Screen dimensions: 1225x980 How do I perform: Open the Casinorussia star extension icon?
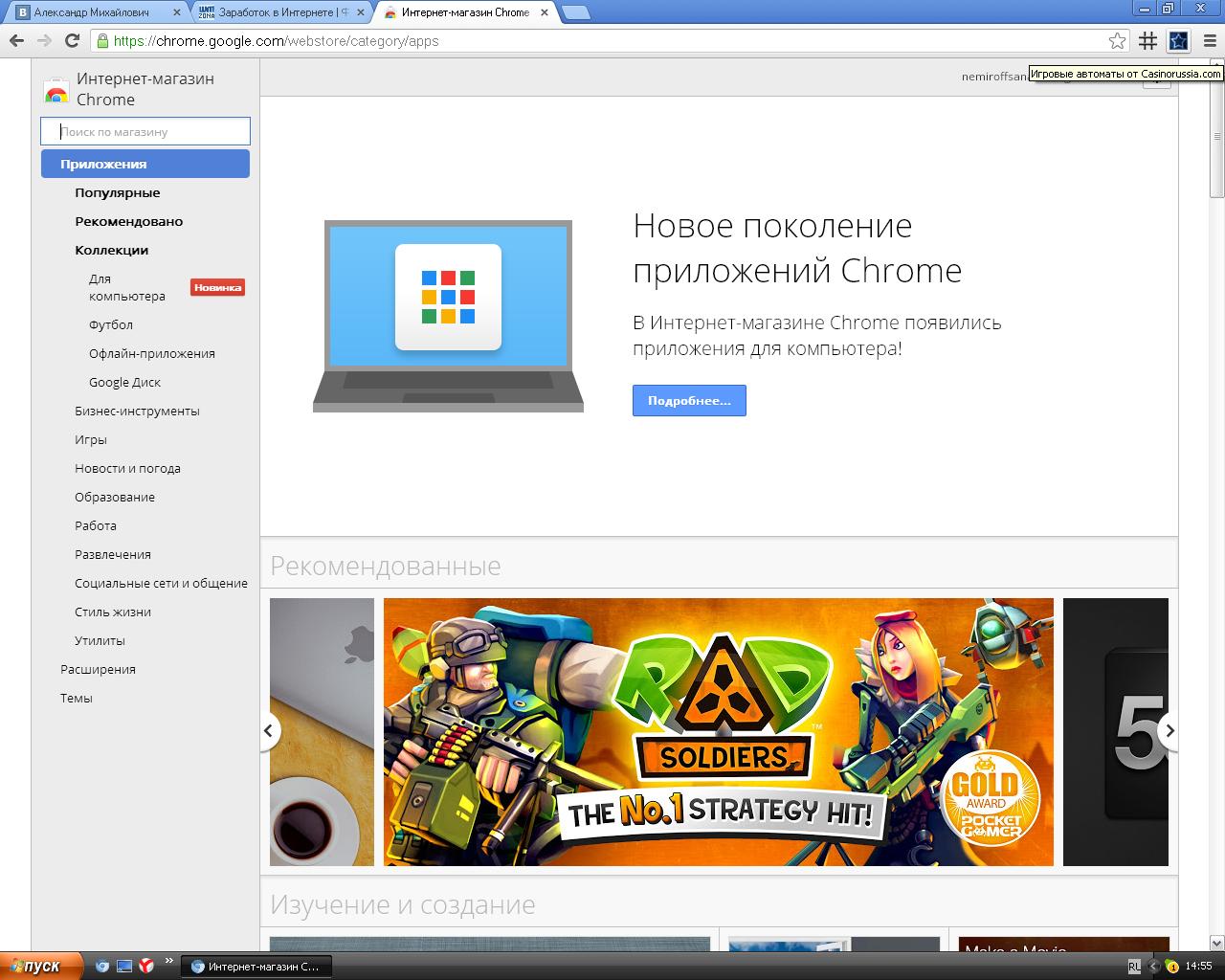tap(1178, 40)
